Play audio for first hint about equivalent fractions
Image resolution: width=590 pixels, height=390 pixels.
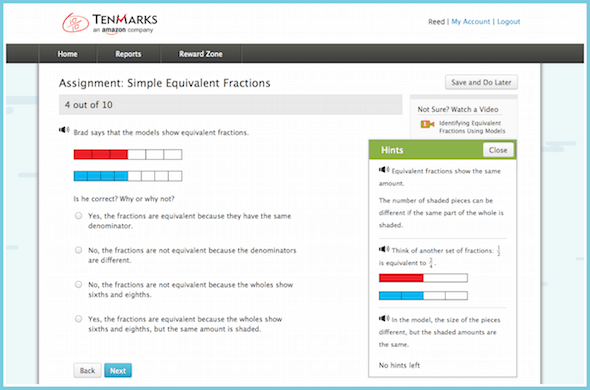384,170
